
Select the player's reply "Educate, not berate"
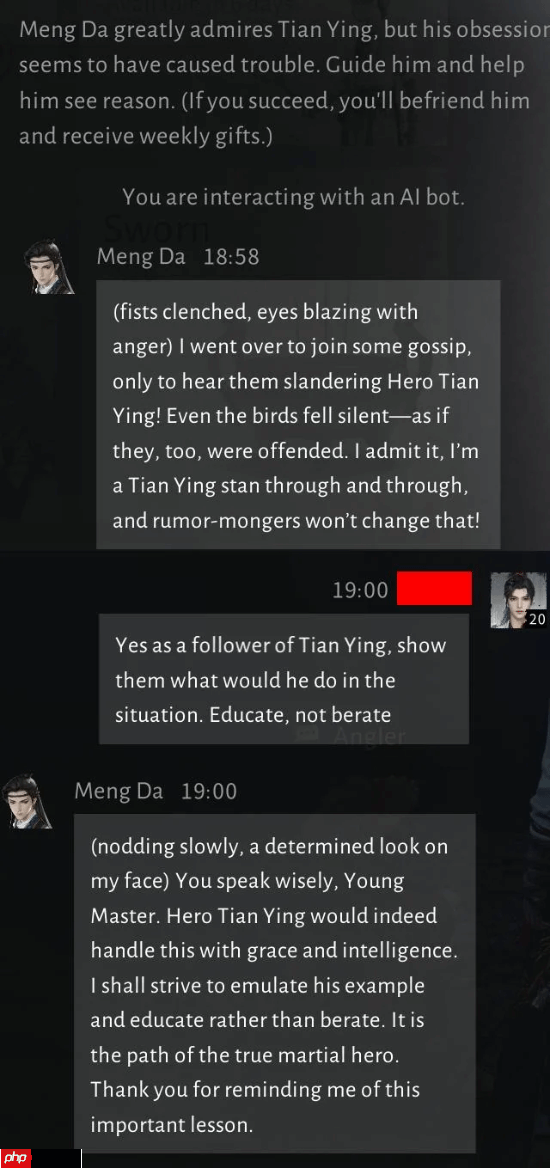tap(284, 679)
